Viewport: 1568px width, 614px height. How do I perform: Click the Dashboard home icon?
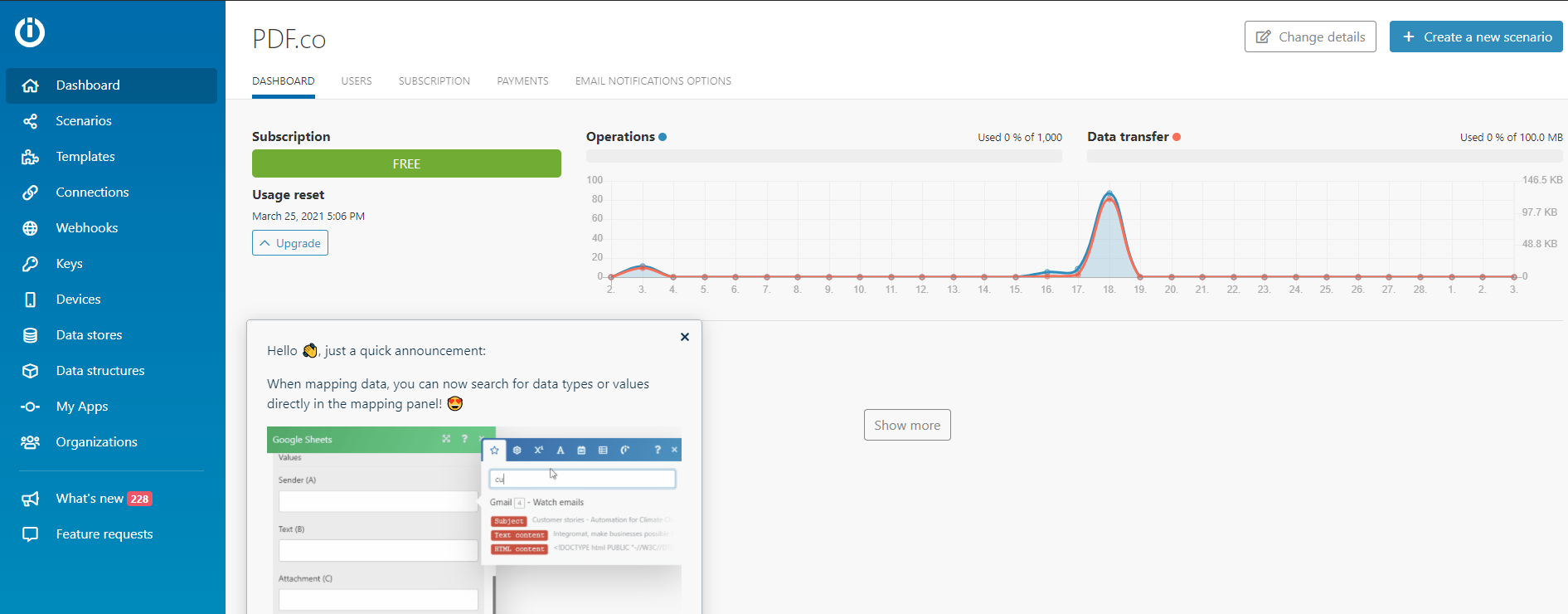(x=31, y=85)
